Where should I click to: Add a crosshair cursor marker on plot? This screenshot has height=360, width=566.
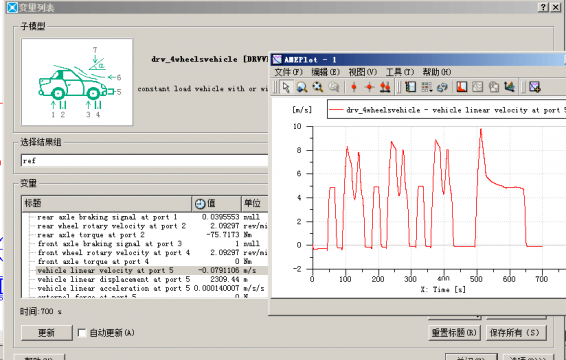[369, 87]
